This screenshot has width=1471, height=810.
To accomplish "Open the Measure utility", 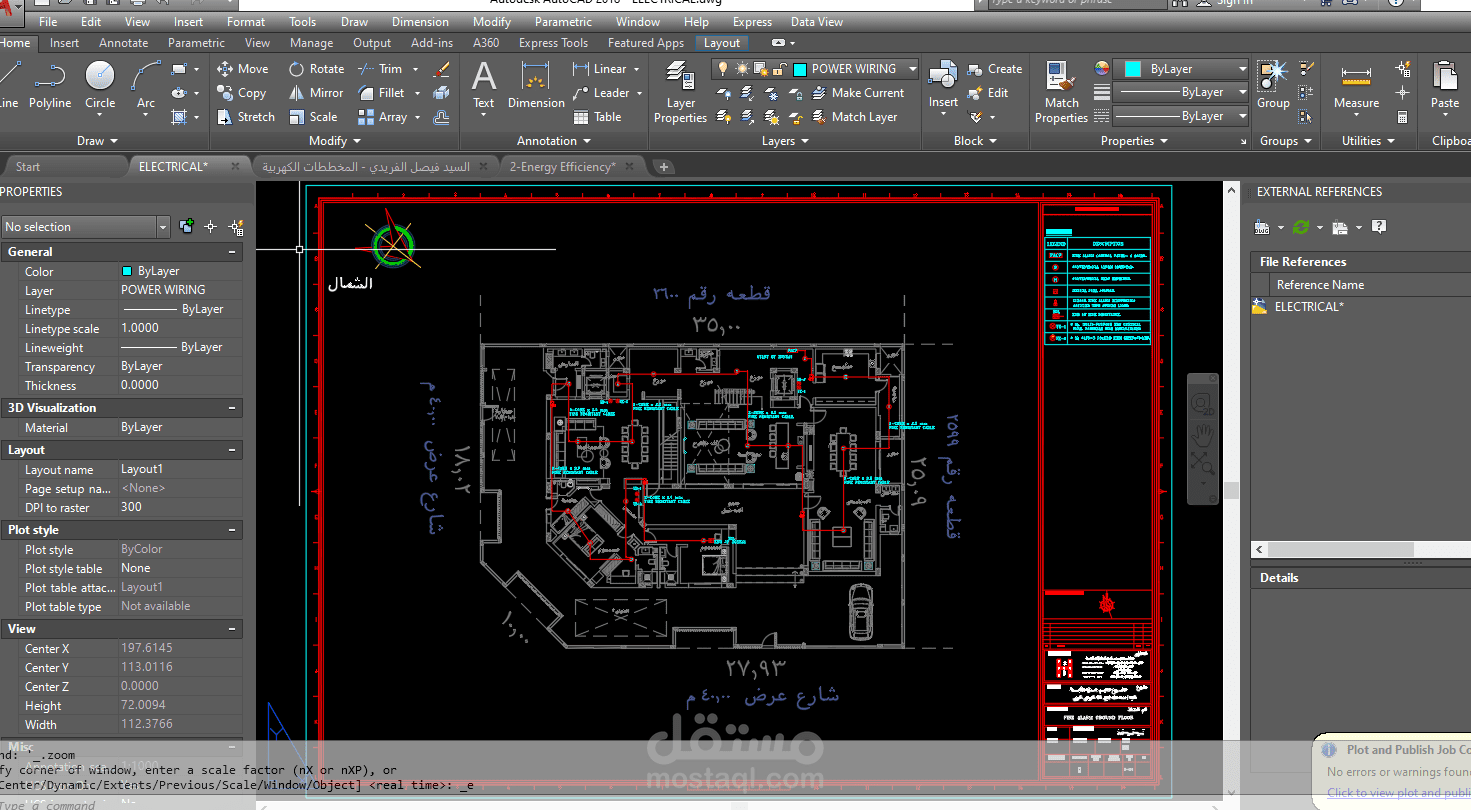I will [x=1356, y=85].
